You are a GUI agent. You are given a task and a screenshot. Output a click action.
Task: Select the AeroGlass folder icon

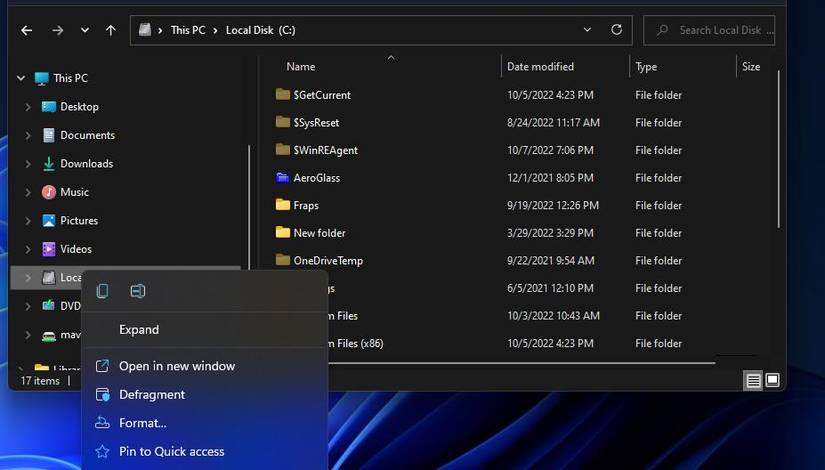pyautogui.click(x=283, y=177)
